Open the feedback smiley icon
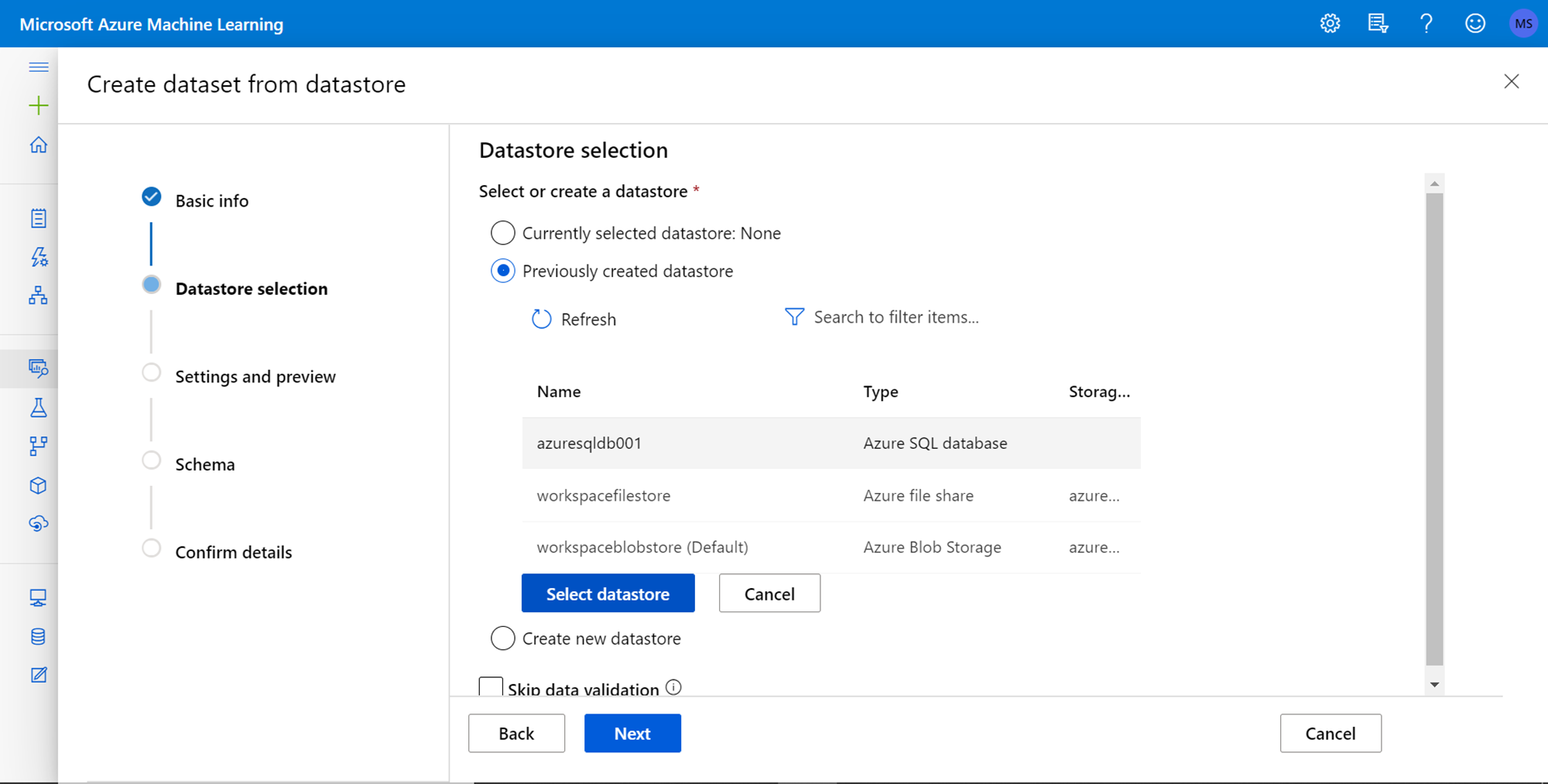This screenshot has height=784, width=1548. point(1474,23)
